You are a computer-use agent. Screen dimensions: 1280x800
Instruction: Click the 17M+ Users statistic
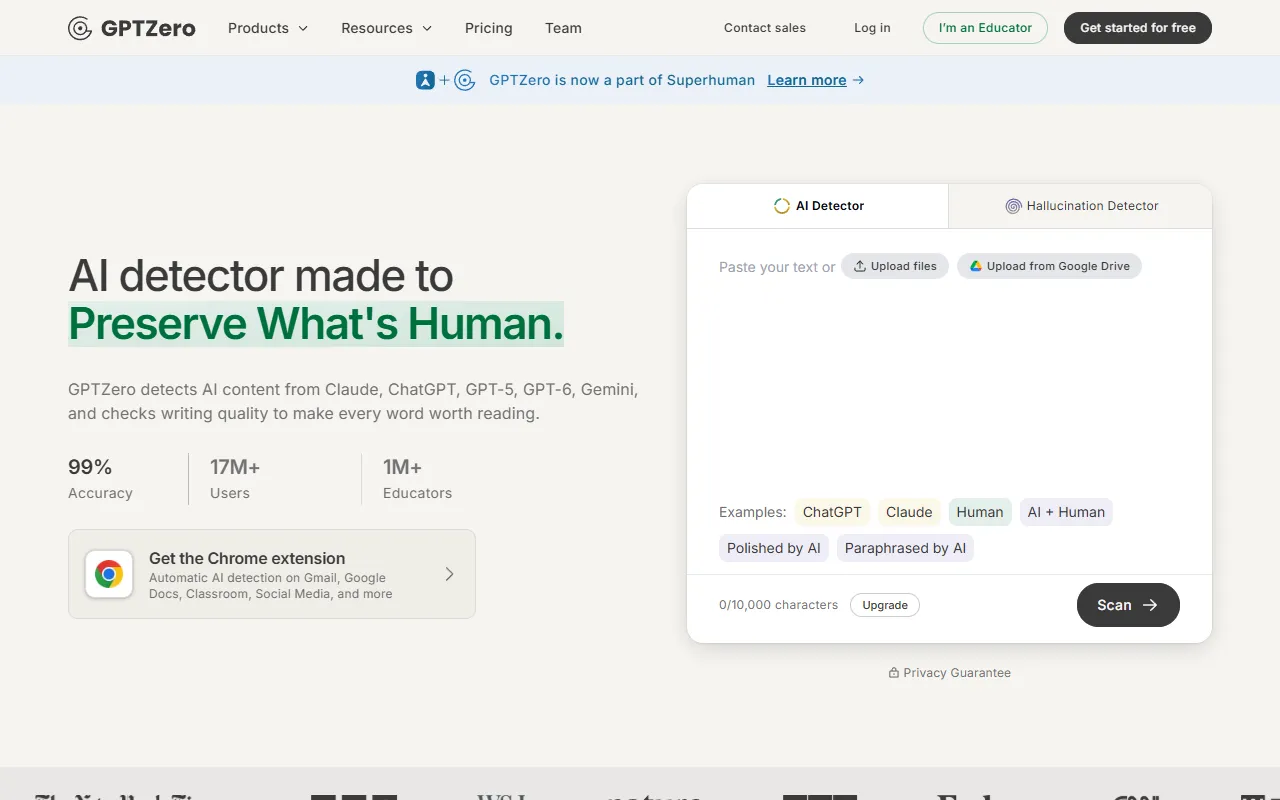pyautogui.click(x=235, y=479)
